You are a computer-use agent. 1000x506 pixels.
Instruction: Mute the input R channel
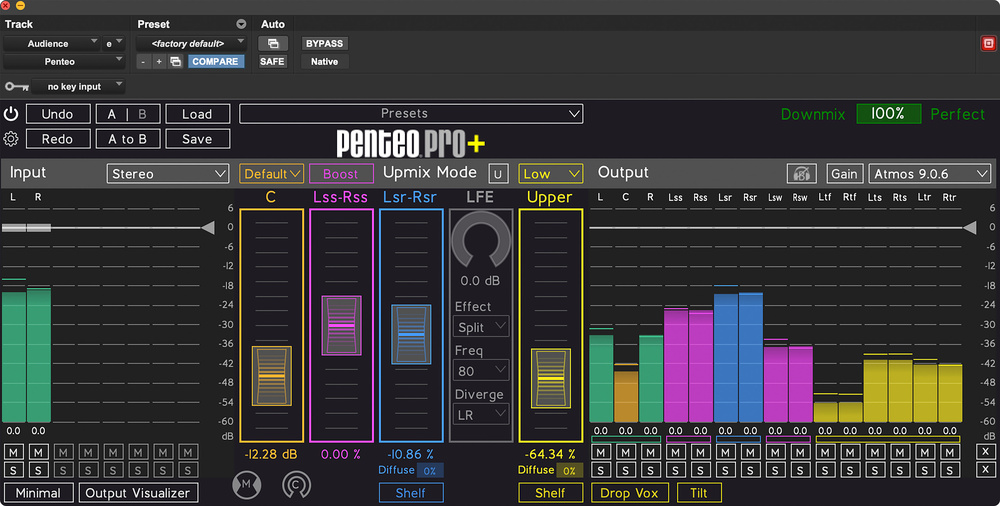coord(38,452)
